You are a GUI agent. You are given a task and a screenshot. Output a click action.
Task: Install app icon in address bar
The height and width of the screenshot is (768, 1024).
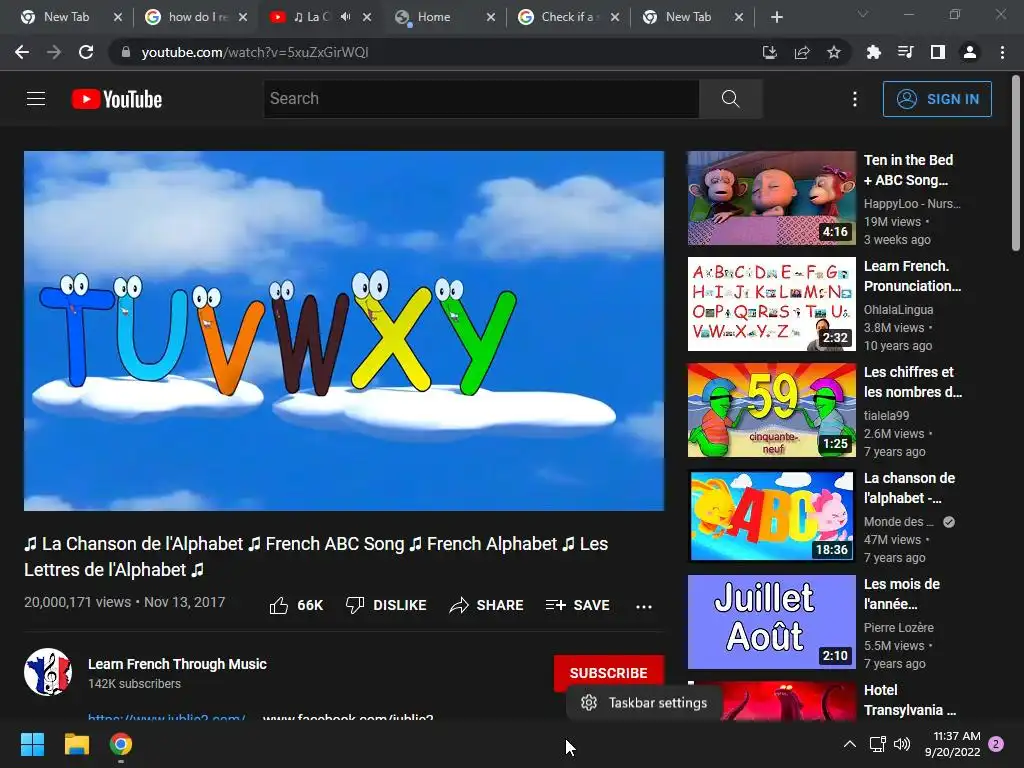(770, 52)
